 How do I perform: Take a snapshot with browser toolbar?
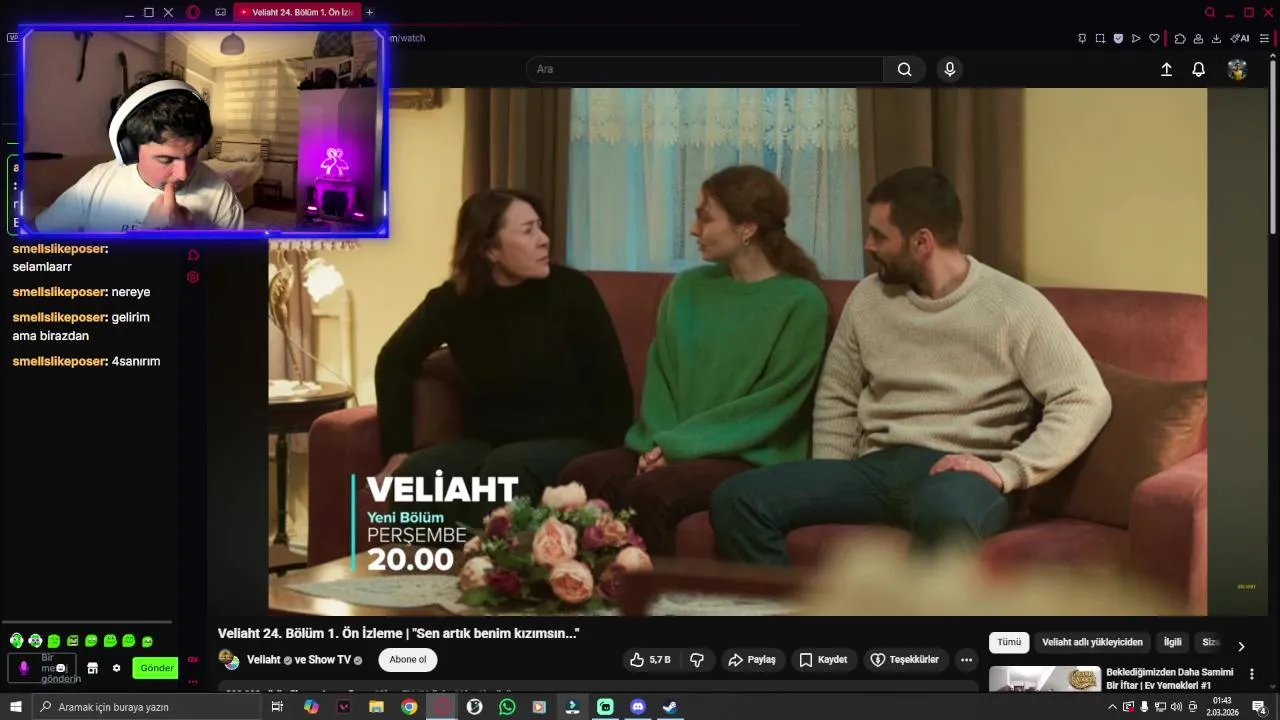(1100, 38)
